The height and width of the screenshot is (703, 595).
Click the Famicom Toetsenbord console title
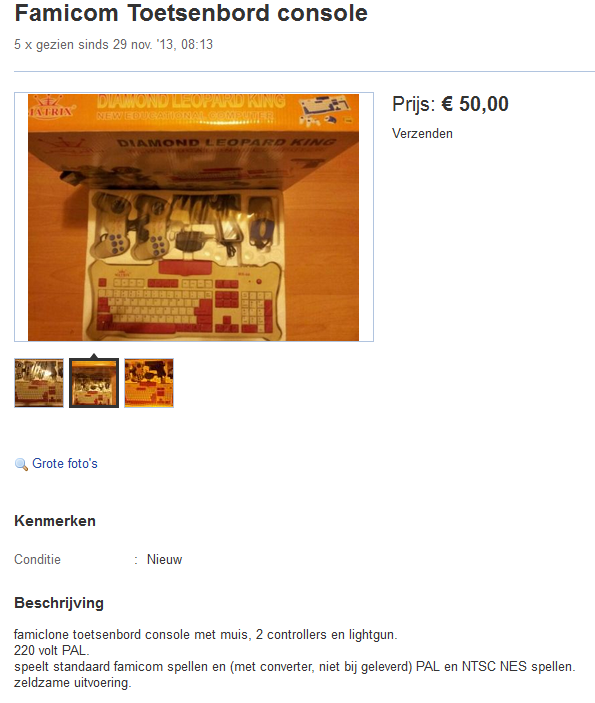click(191, 13)
